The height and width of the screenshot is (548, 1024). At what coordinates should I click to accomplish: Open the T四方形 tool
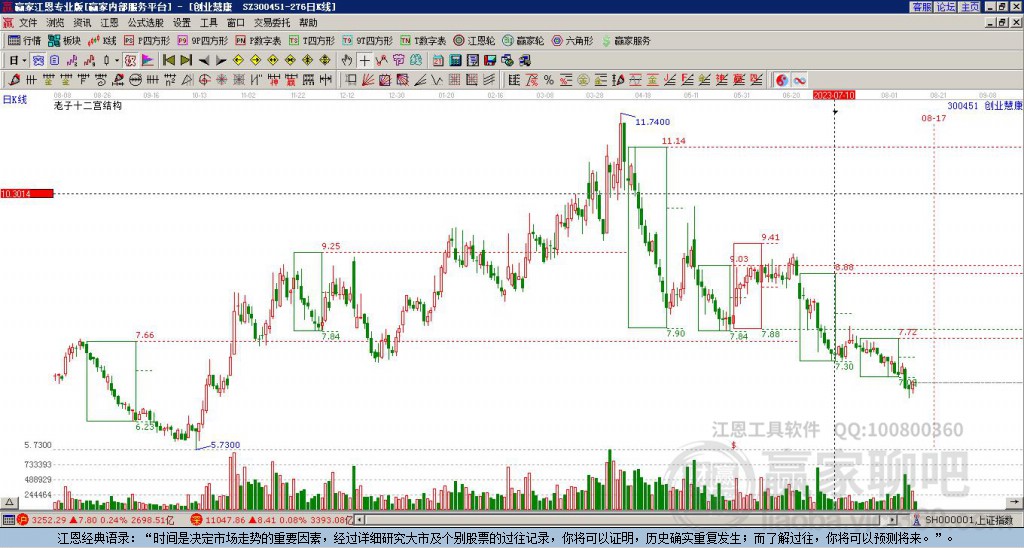point(312,40)
